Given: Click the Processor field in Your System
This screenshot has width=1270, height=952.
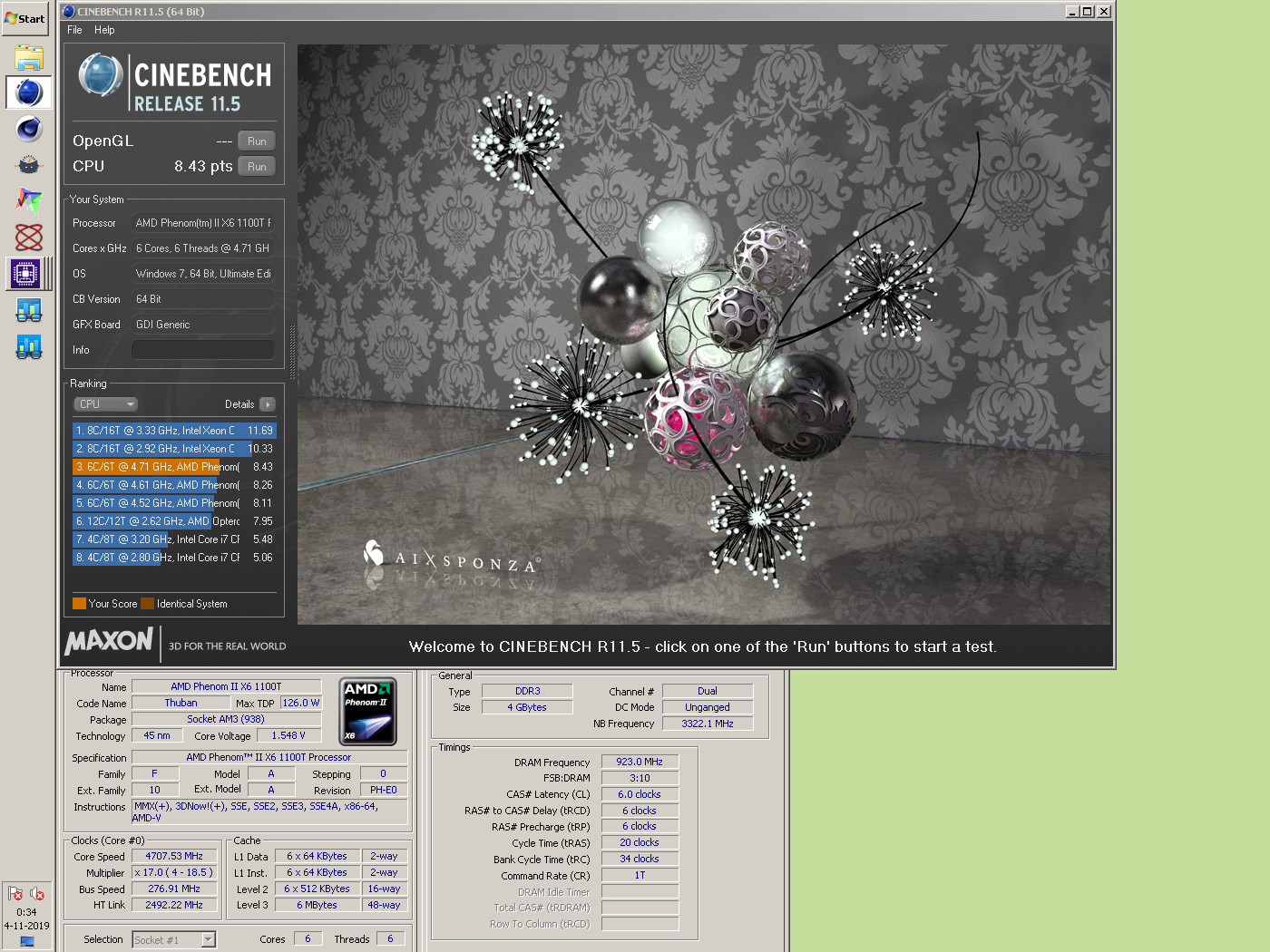Looking at the screenshot, I should tap(203, 223).
